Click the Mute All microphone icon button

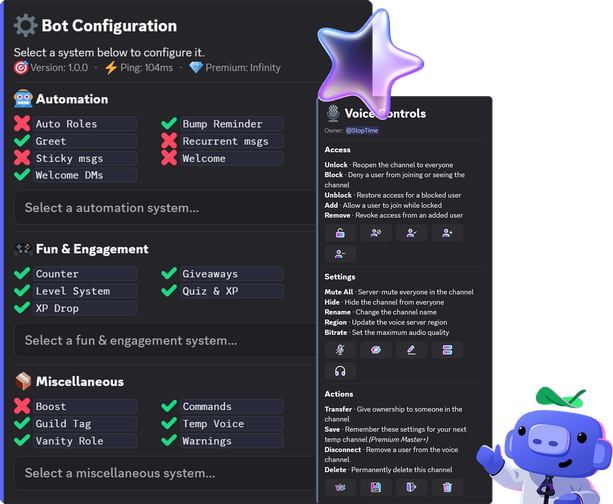[340, 350]
